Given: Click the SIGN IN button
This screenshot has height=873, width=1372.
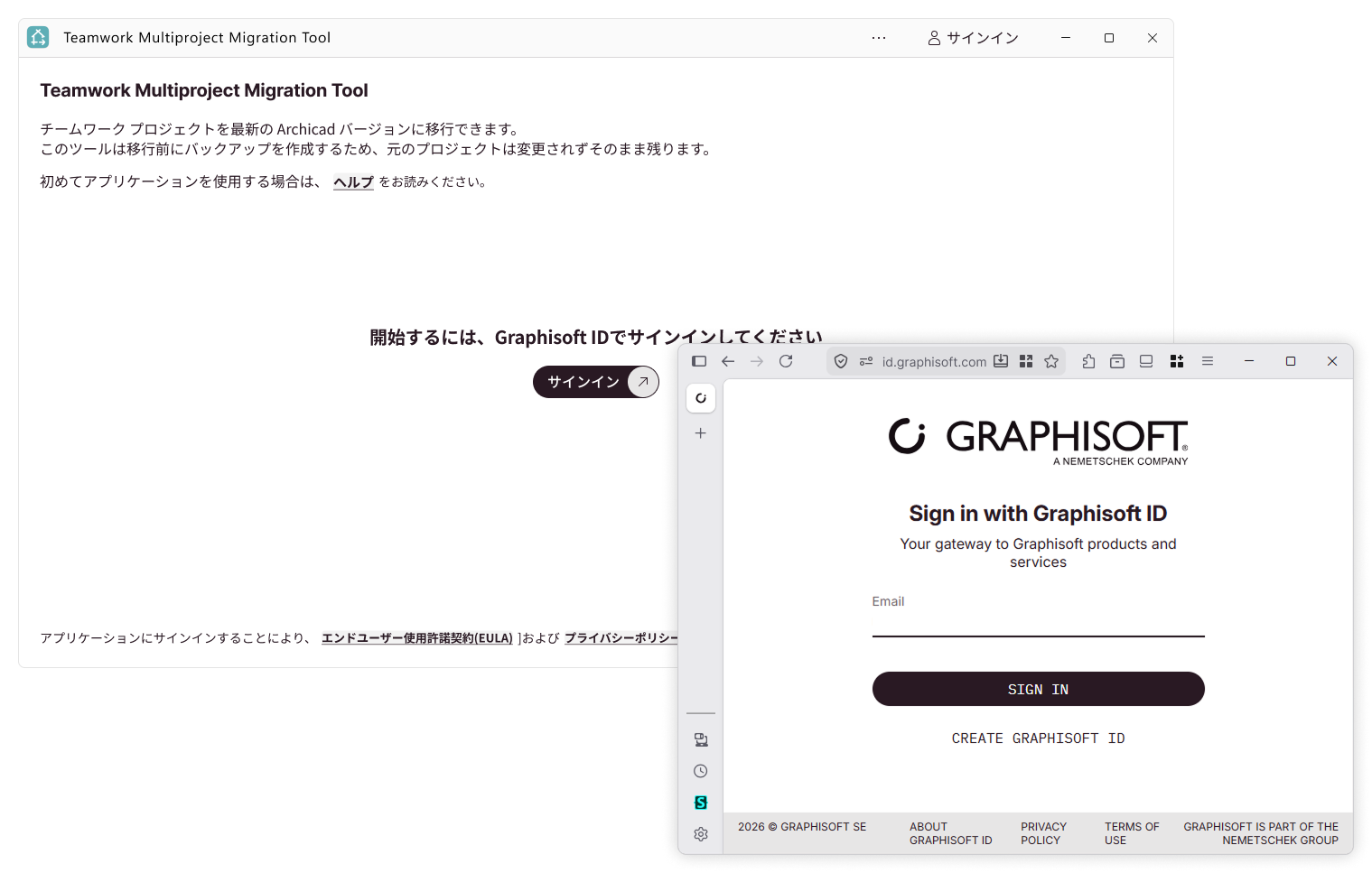Looking at the screenshot, I should tap(1039, 689).
